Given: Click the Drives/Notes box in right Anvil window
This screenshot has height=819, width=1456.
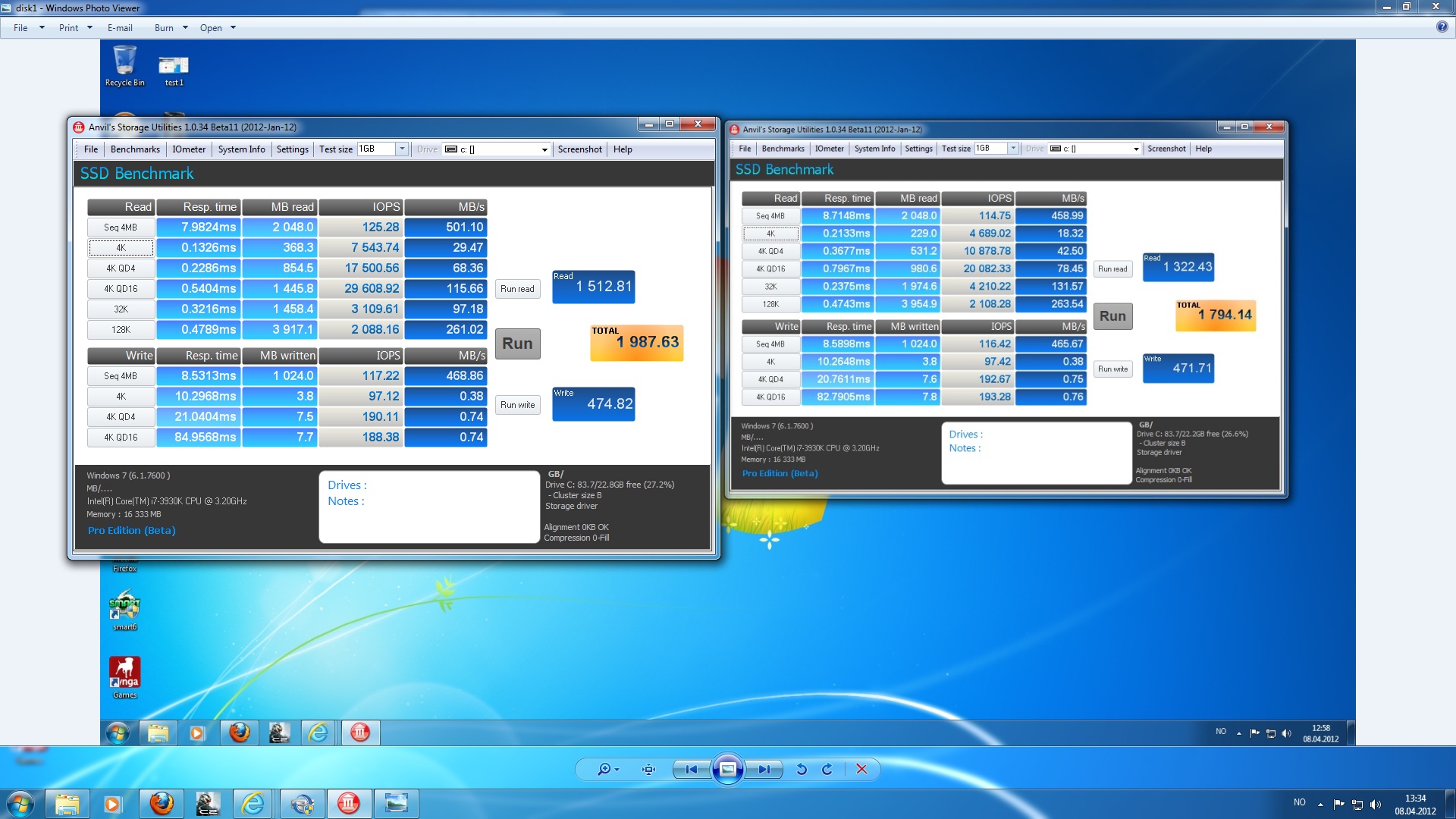Looking at the screenshot, I should coord(1037,453).
